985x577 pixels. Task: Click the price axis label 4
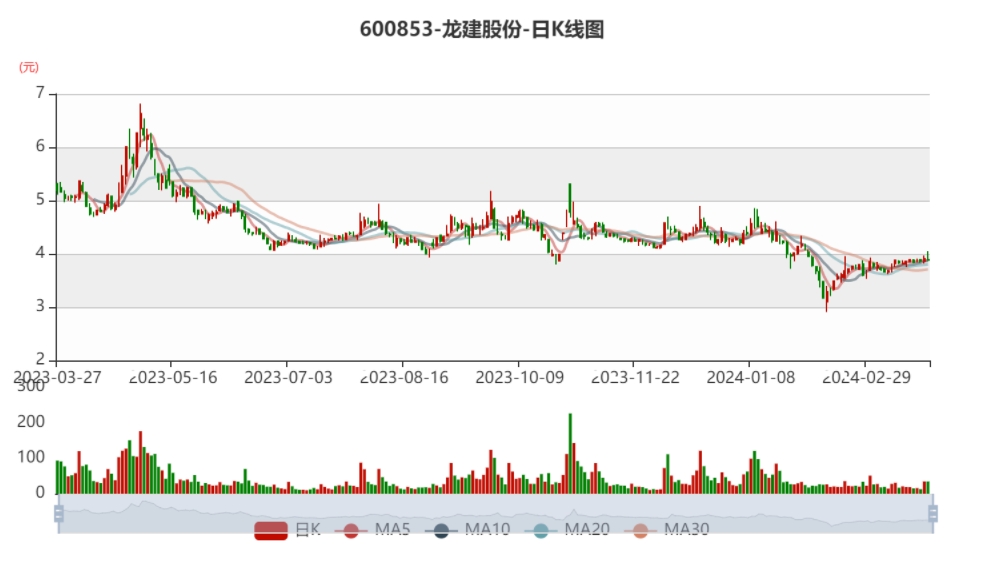click(x=41, y=254)
